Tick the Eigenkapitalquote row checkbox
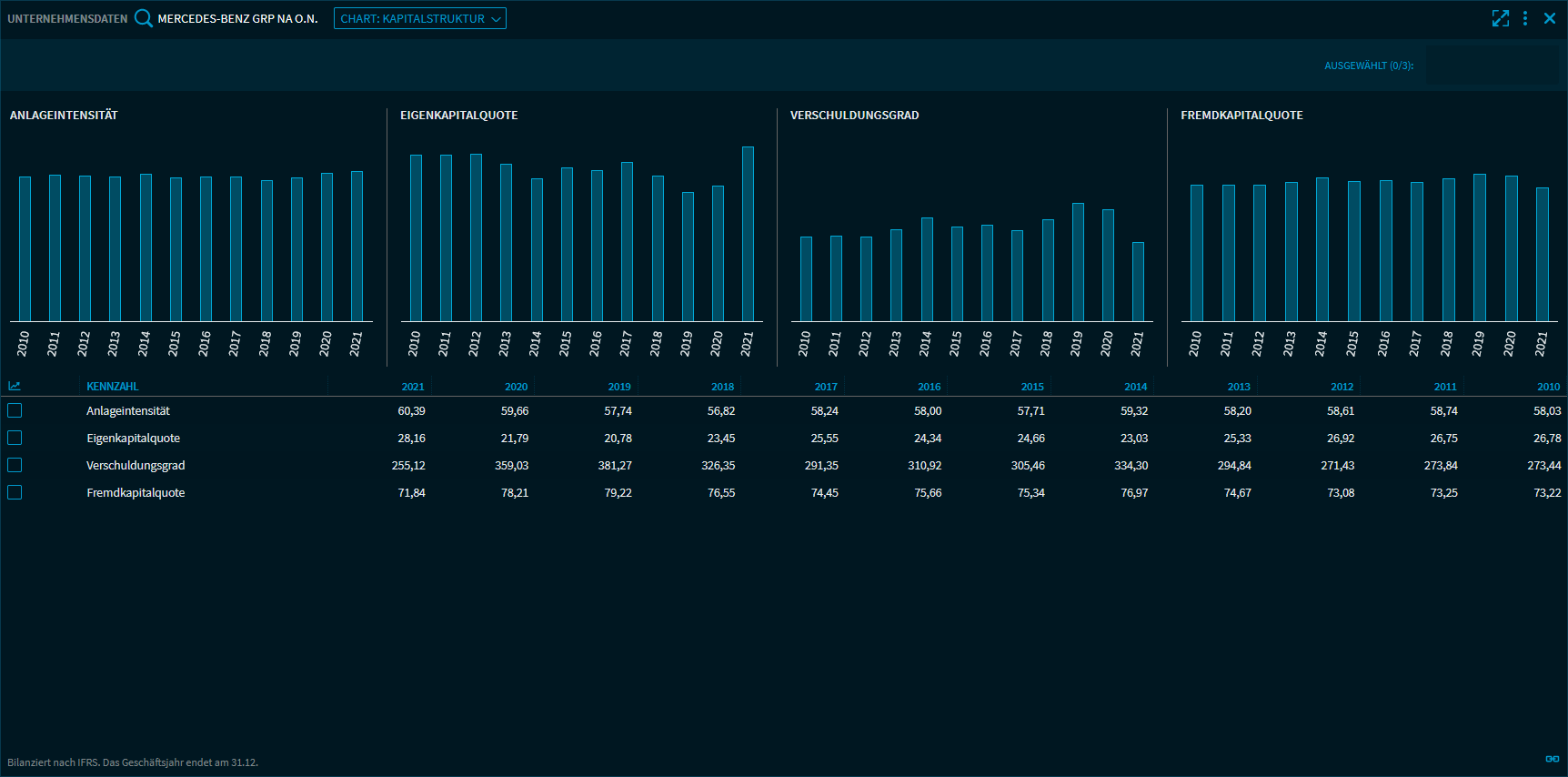This screenshot has height=777, width=1568. 15,439
